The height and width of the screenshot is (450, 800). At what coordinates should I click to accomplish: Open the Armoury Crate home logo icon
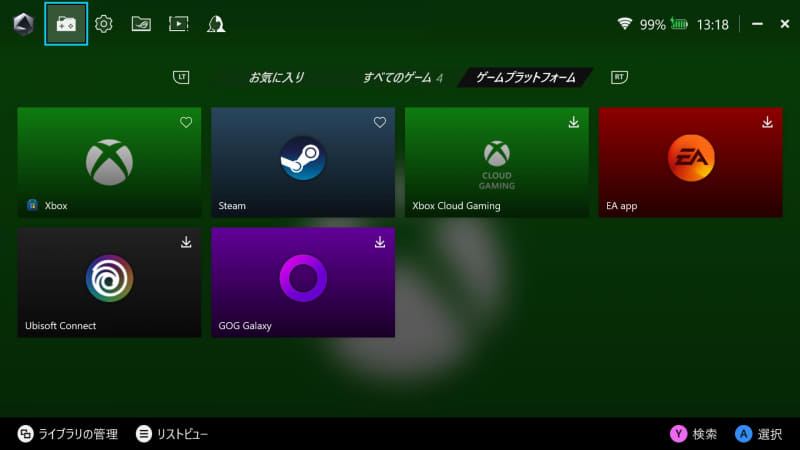coord(23,24)
